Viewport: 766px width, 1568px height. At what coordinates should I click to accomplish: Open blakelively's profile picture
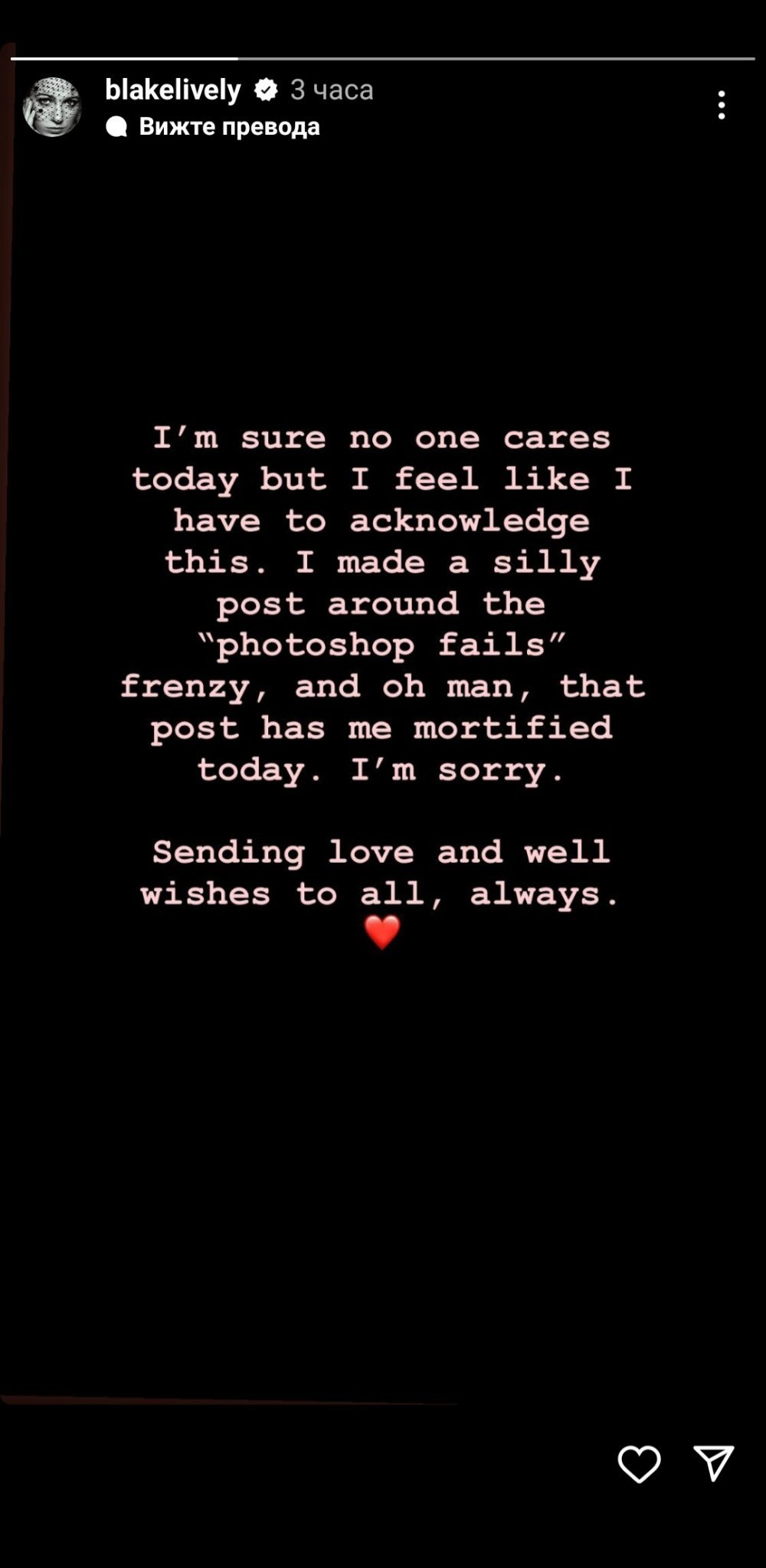click(x=52, y=107)
